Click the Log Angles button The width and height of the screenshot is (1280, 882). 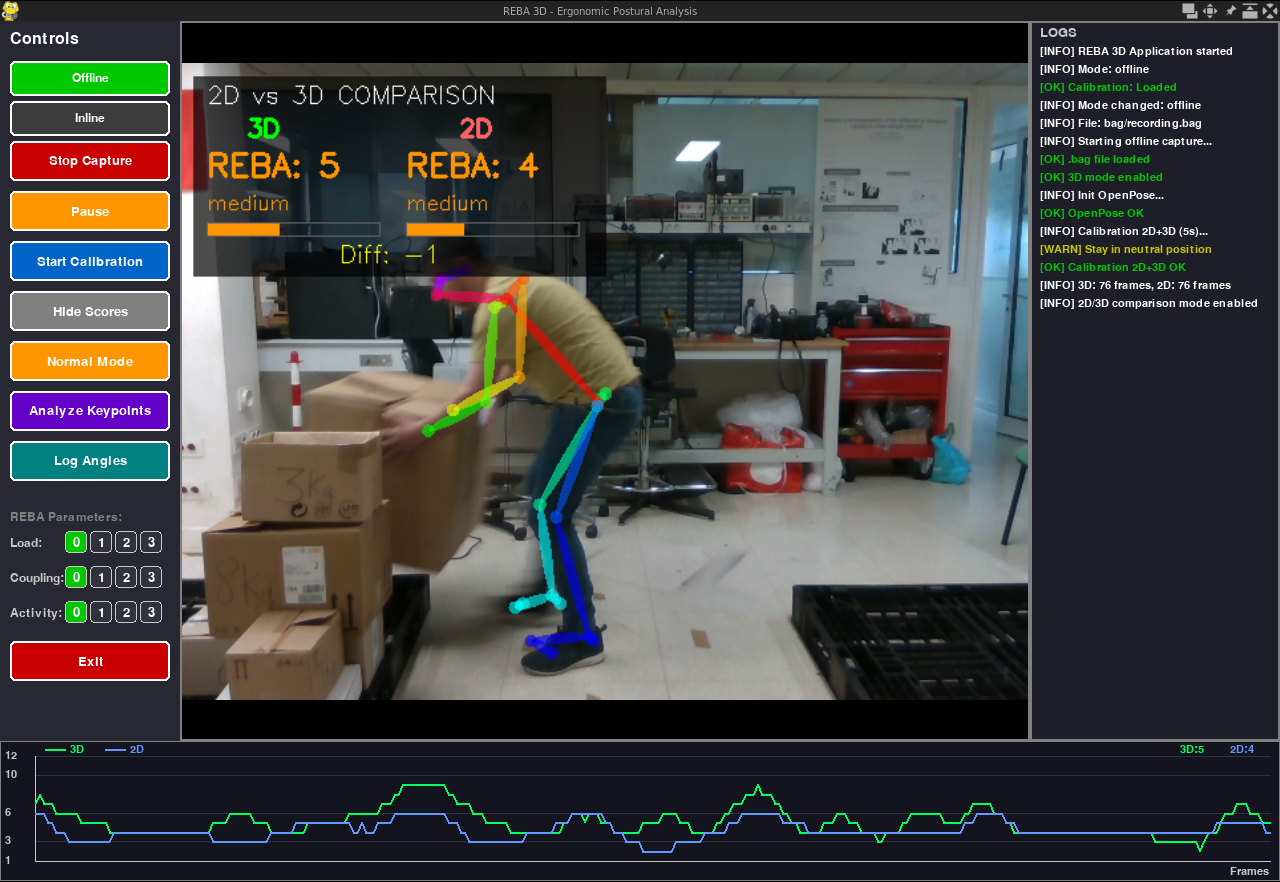point(90,461)
